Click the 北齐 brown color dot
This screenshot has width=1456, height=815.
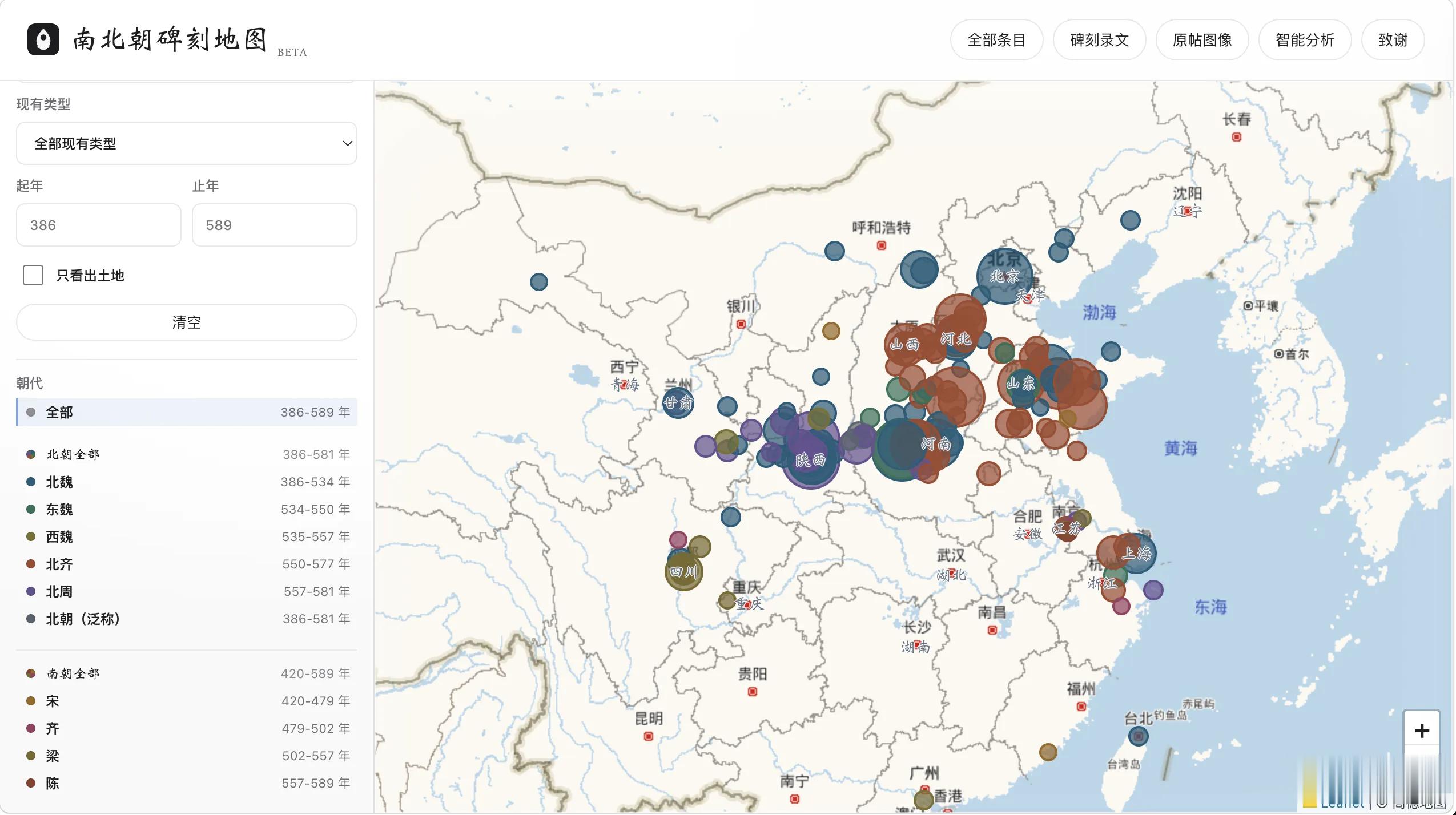(x=31, y=564)
